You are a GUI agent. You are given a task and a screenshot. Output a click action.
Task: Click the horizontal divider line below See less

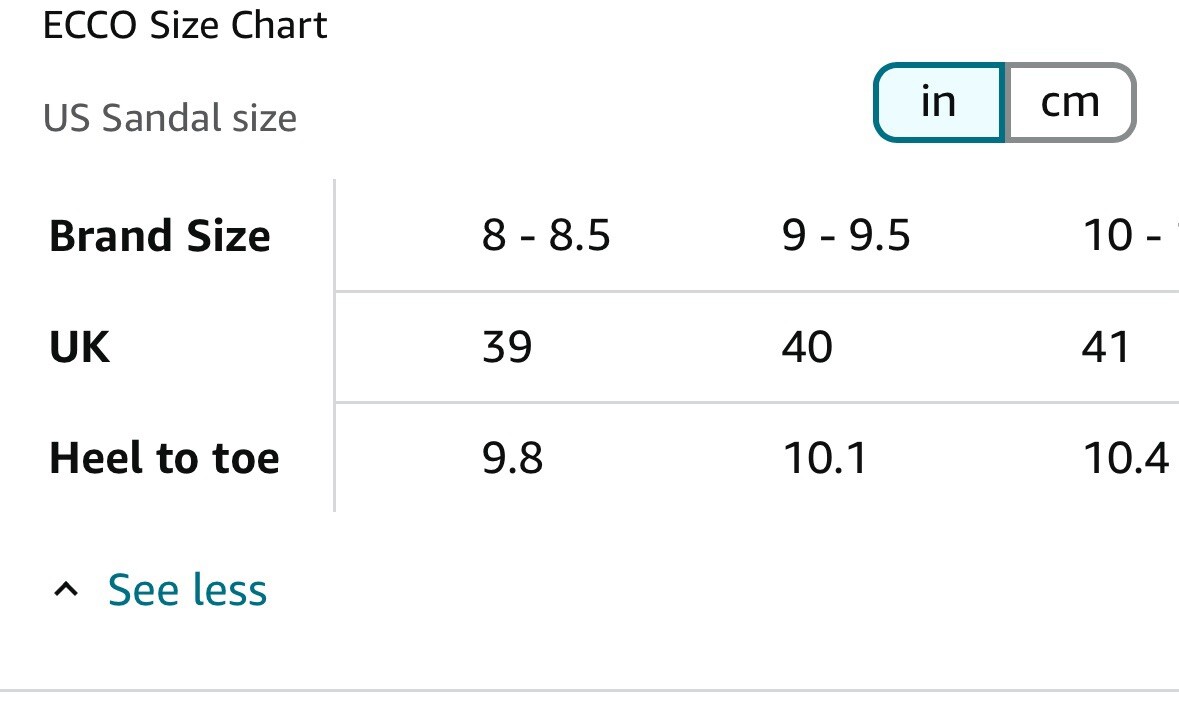(x=590, y=690)
